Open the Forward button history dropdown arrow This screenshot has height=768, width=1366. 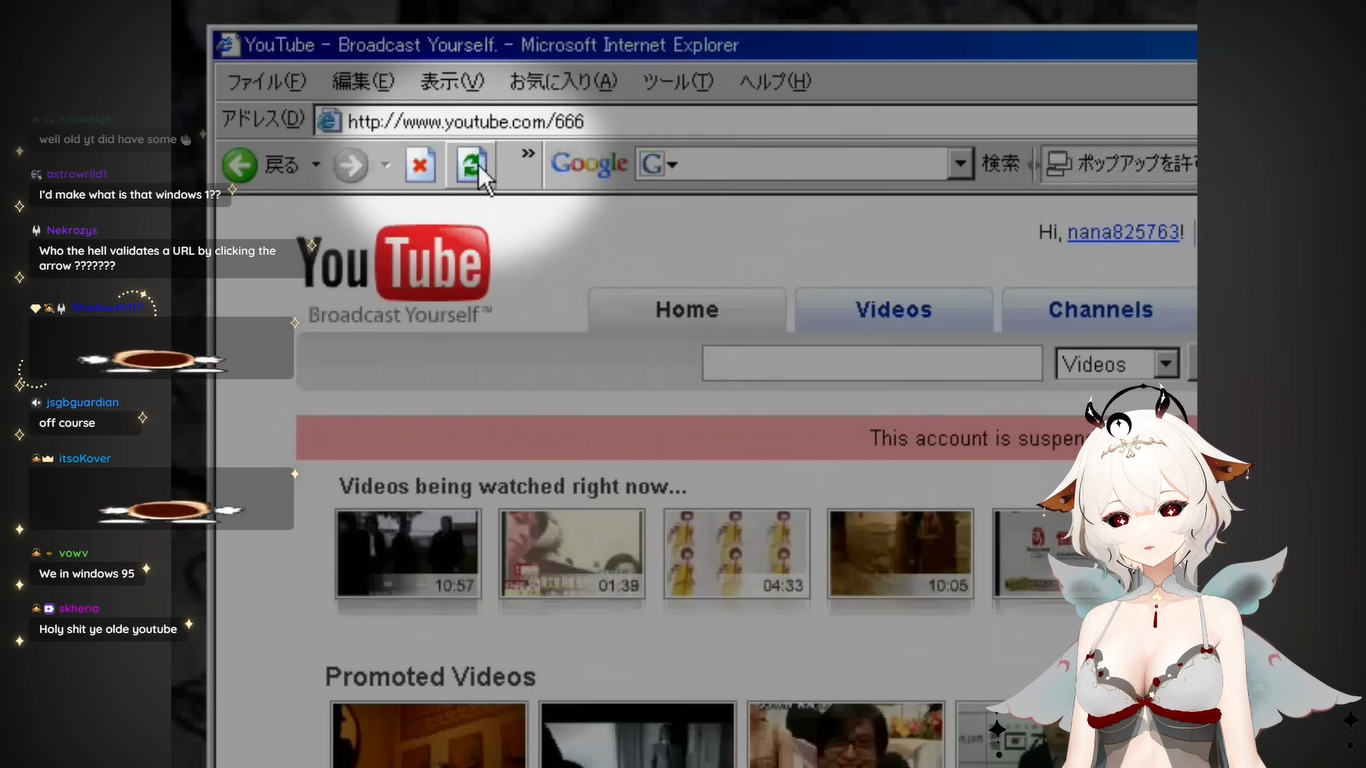[x=385, y=165]
